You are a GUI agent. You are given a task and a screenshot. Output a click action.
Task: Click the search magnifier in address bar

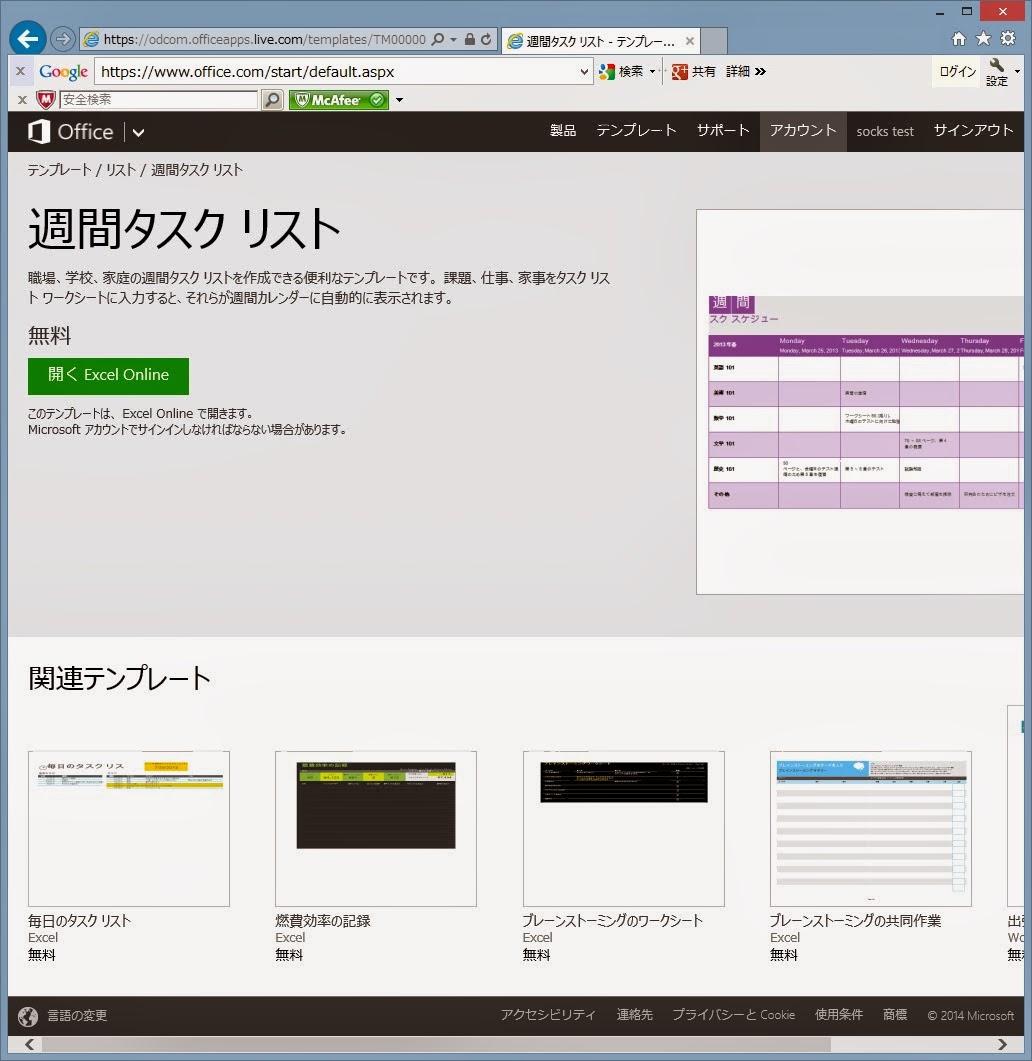tap(439, 39)
